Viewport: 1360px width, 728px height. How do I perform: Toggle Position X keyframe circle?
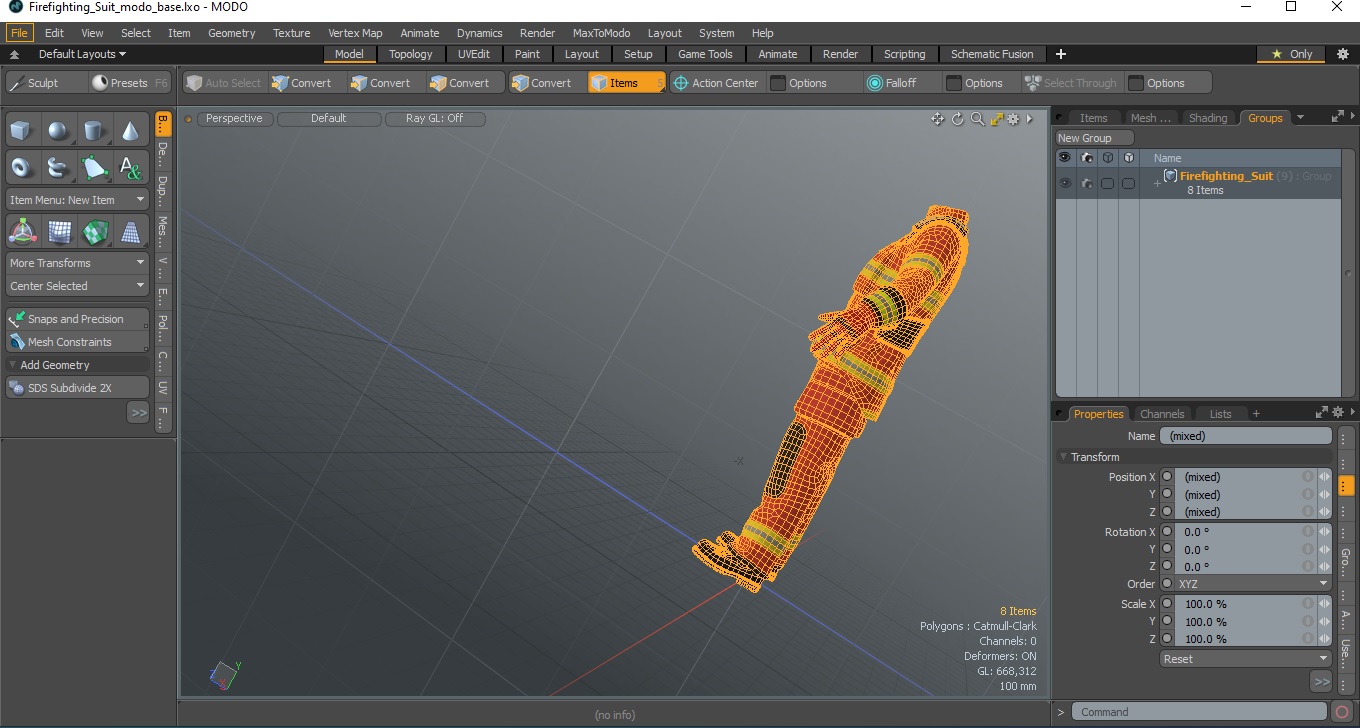(x=1167, y=477)
